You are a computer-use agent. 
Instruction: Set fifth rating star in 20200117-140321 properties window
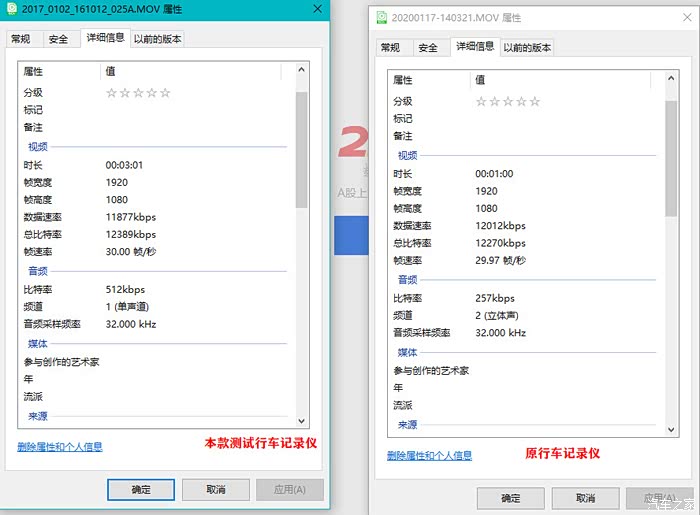[535, 102]
